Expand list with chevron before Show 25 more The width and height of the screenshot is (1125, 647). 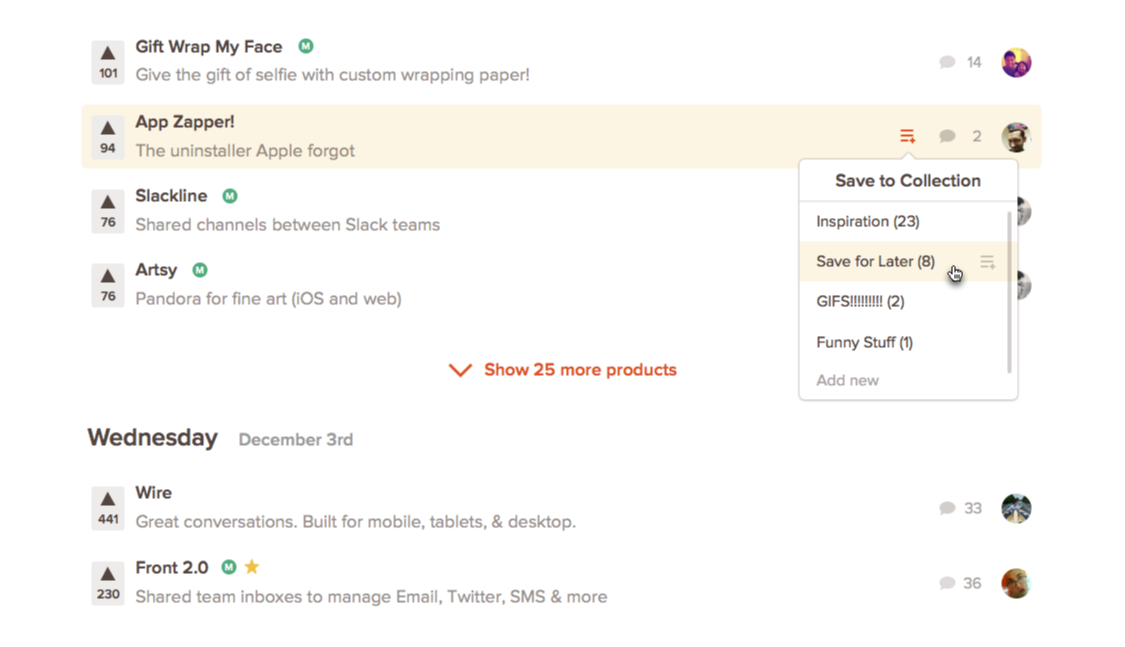(x=460, y=370)
